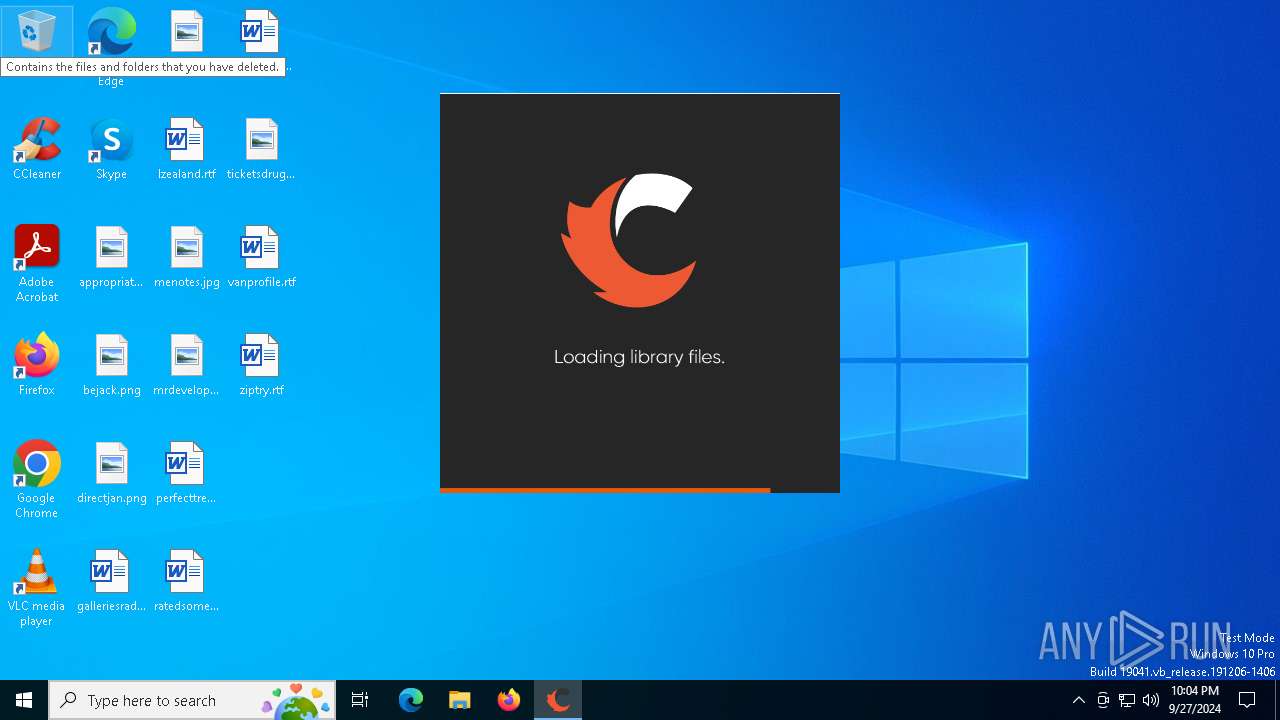Open the ziptry.rtf document
1280x720 pixels.
(x=261, y=365)
